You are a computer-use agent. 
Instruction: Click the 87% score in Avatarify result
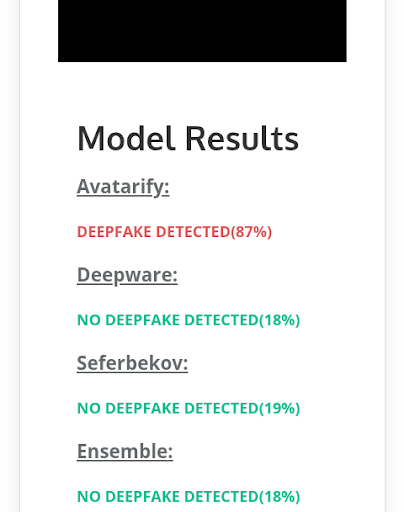251,232
